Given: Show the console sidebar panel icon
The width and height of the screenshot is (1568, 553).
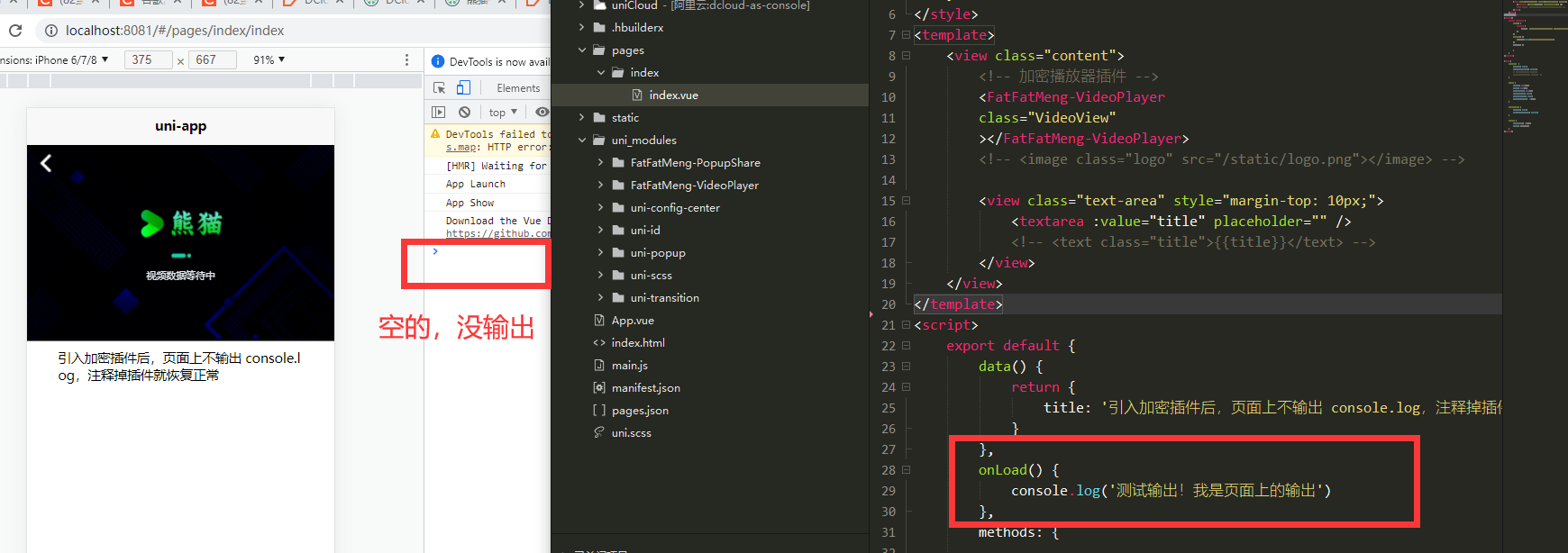Looking at the screenshot, I should pyautogui.click(x=439, y=112).
